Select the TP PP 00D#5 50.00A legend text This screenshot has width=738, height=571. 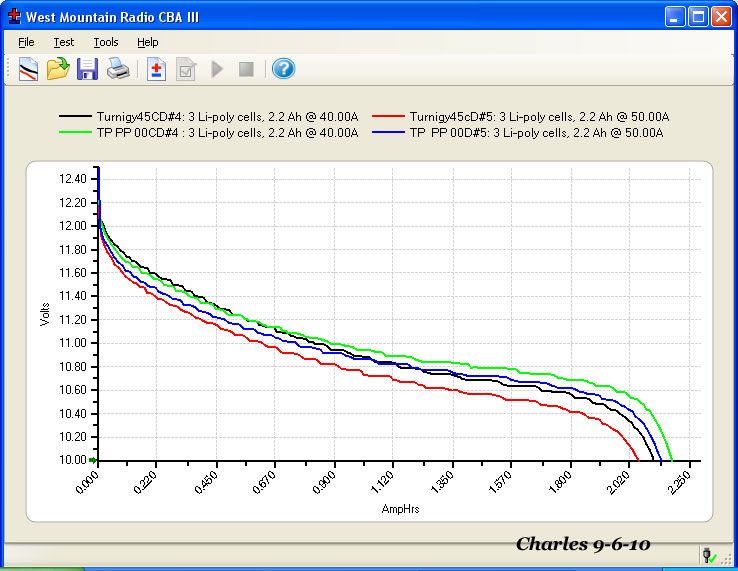coord(537,133)
